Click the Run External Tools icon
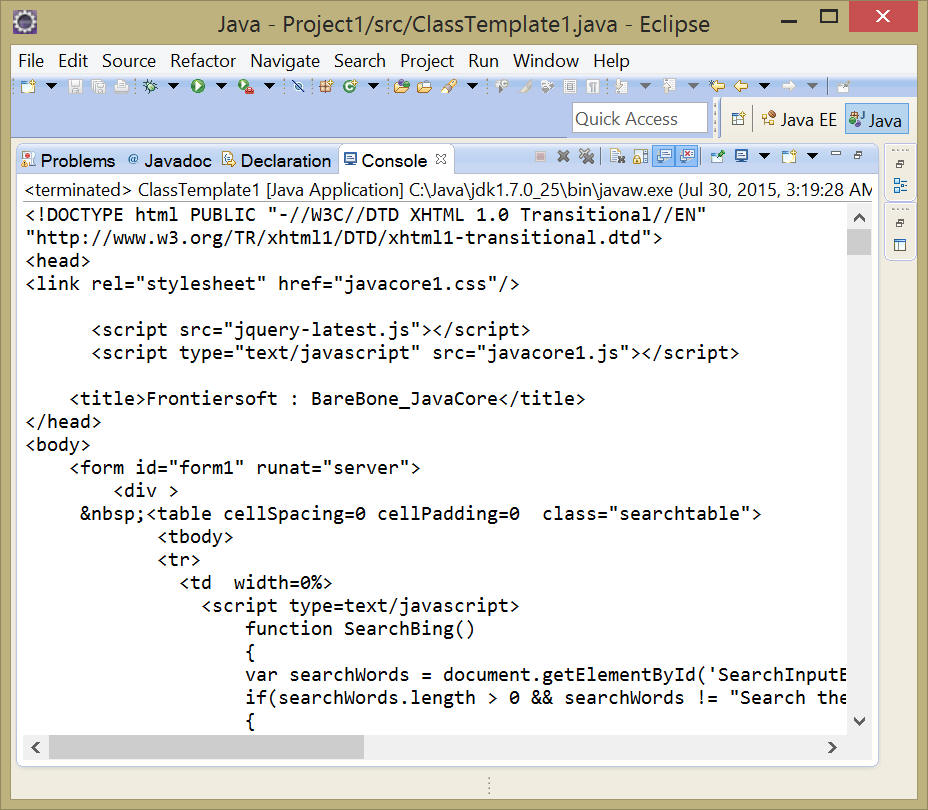Screen dimensions: 928x810 tap(246, 86)
